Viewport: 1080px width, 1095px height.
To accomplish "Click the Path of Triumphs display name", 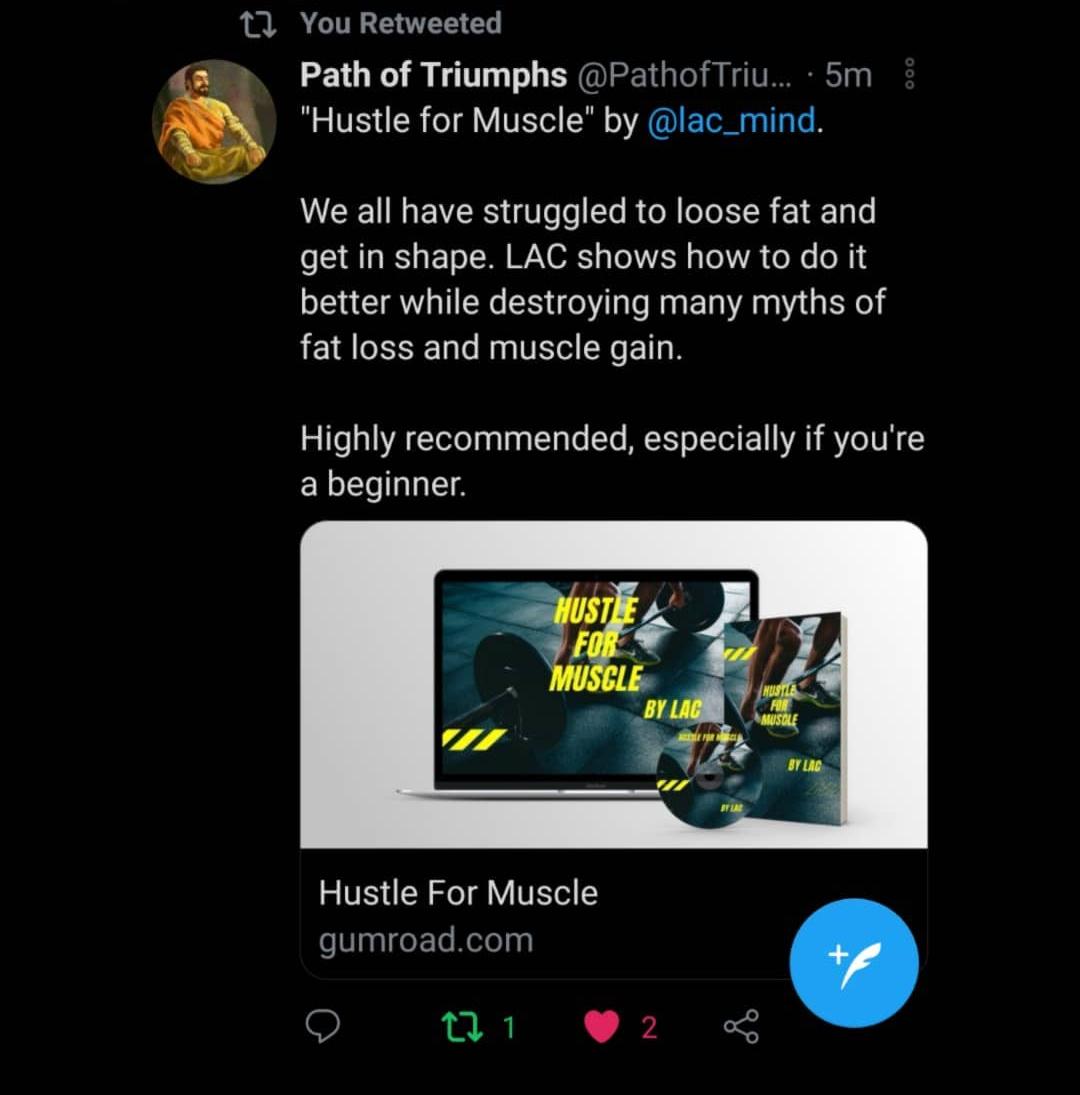I will click(x=434, y=75).
